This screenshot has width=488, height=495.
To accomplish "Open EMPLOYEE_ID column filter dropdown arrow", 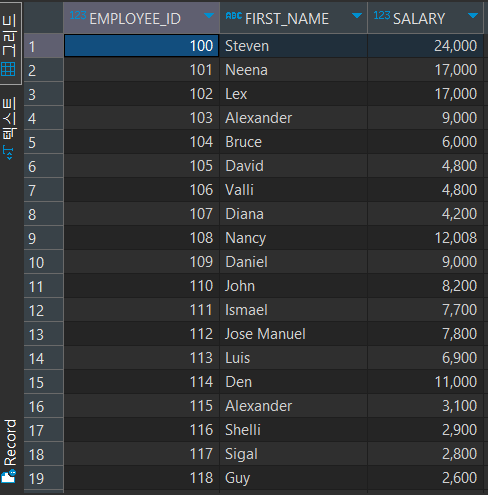I will (209, 16).
